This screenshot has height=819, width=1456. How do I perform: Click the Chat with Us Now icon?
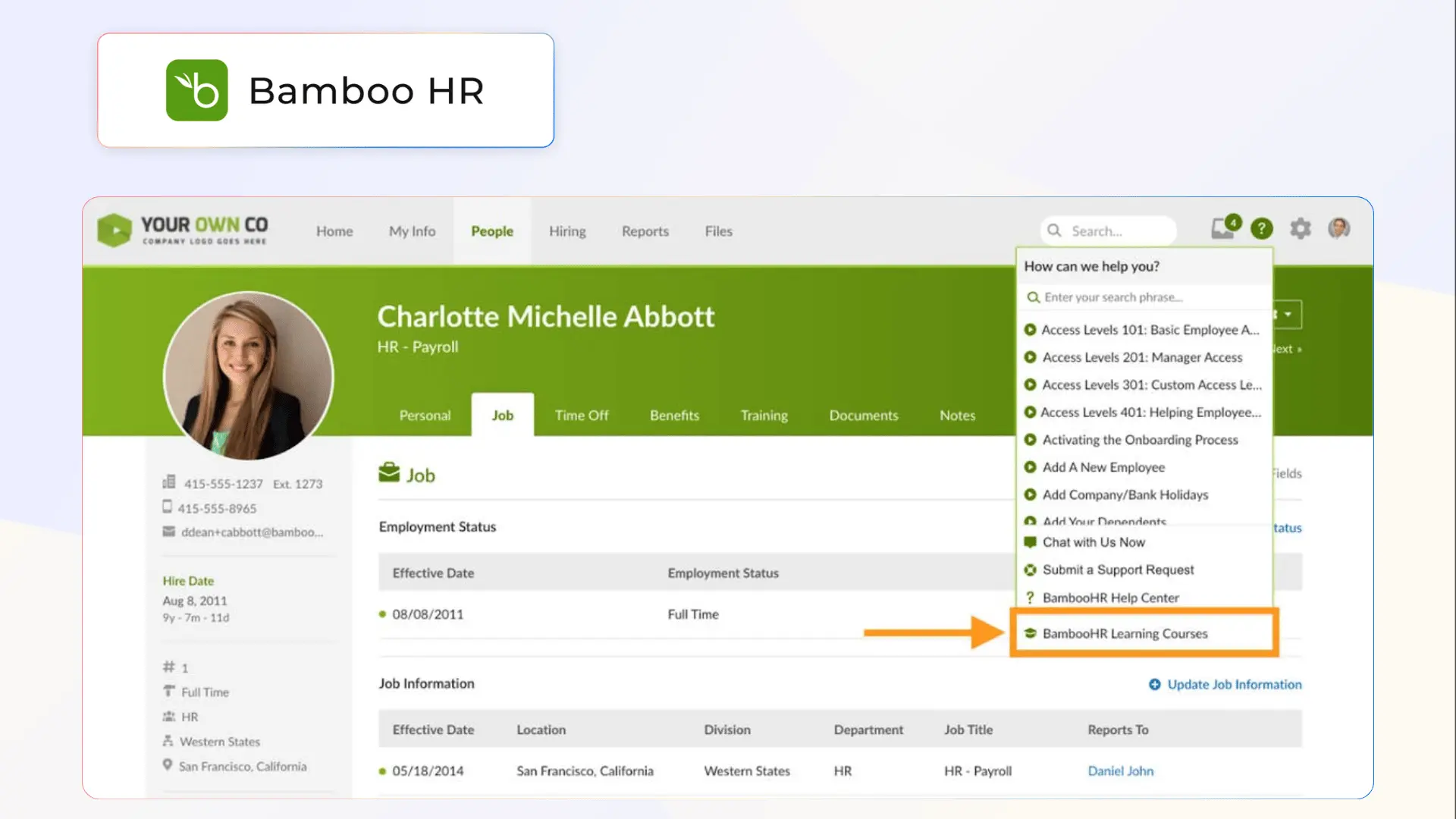tap(1030, 542)
